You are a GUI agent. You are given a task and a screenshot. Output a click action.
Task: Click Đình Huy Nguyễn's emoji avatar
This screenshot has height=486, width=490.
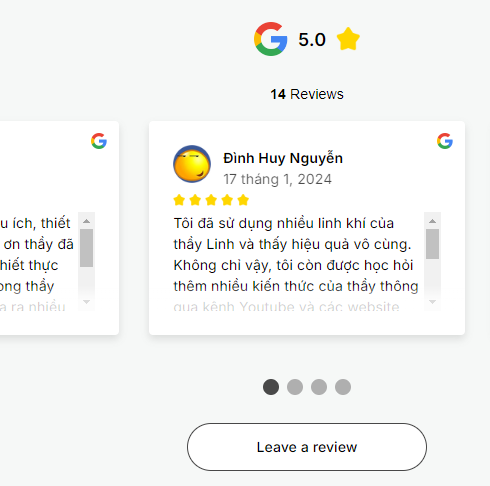pyautogui.click(x=192, y=164)
